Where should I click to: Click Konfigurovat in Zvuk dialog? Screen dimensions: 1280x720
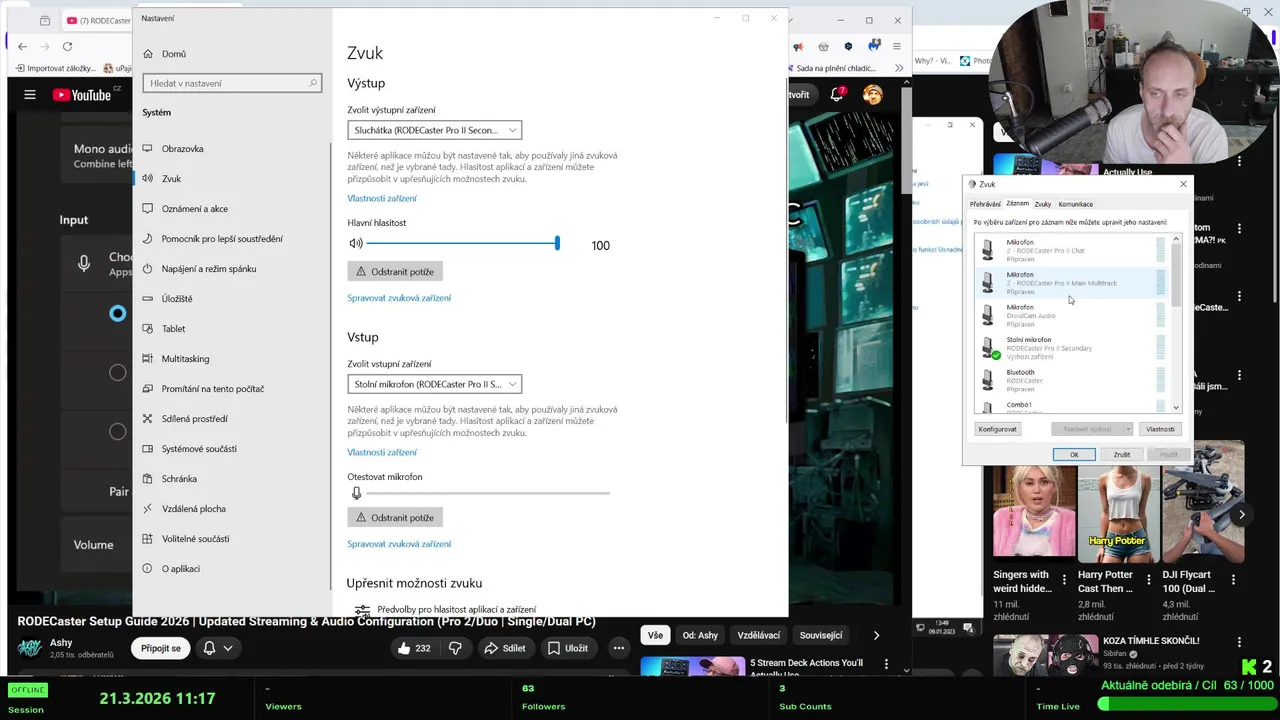click(997, 429)
